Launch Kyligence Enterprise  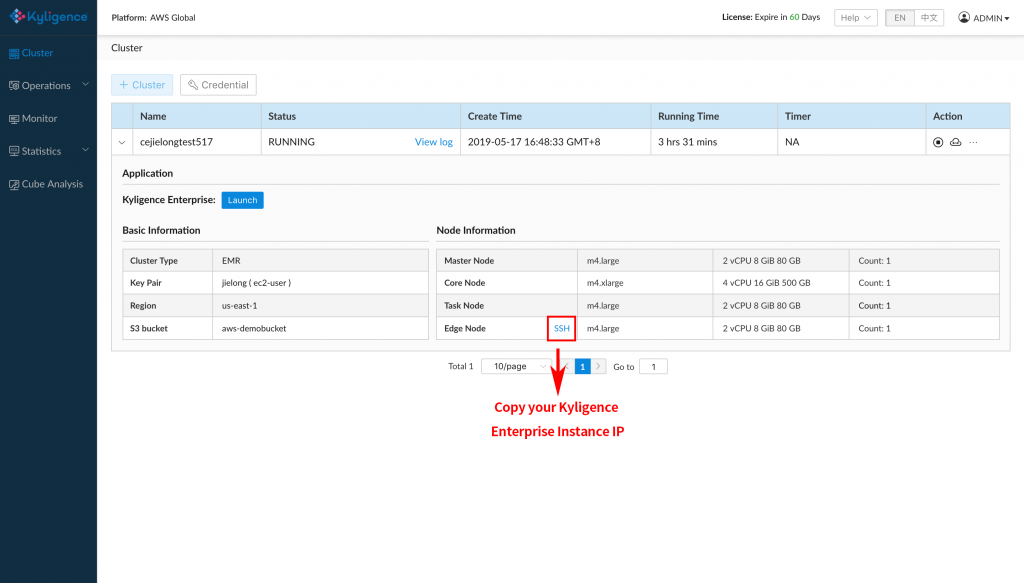point(242,200)
